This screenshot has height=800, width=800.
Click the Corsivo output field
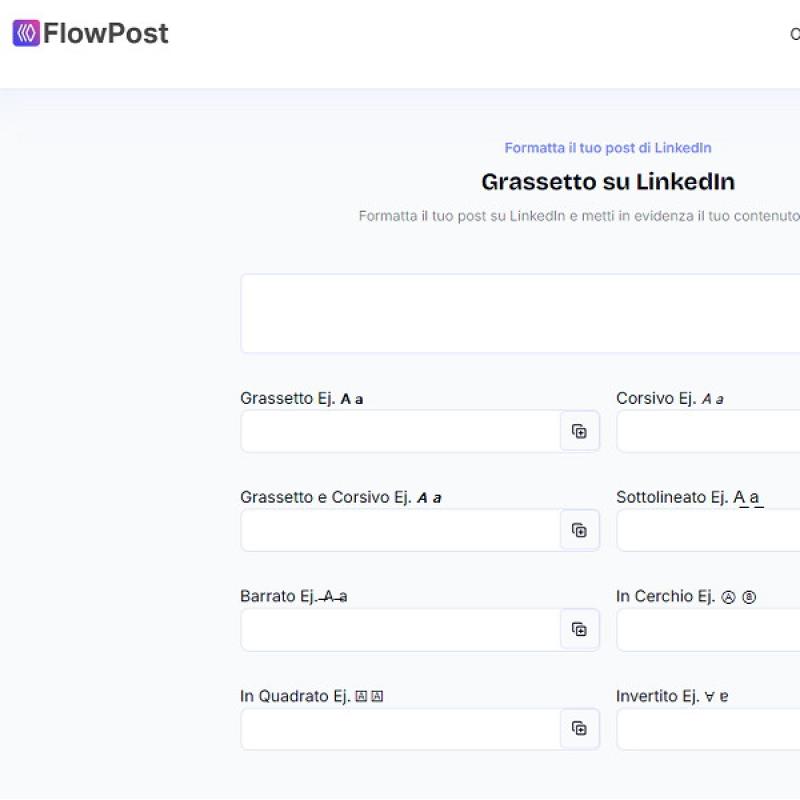pyautogui.click(x=708, y=431)
